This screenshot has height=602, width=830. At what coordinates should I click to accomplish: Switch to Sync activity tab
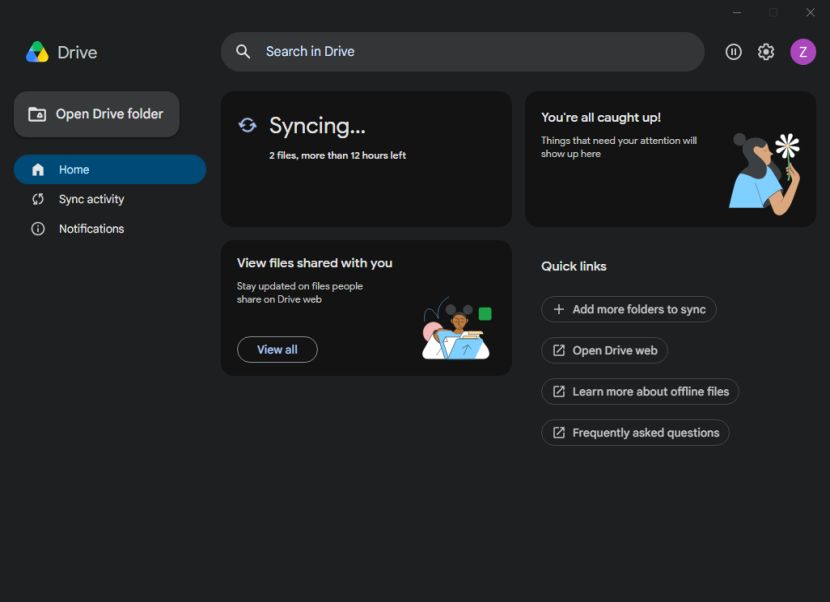110,199
